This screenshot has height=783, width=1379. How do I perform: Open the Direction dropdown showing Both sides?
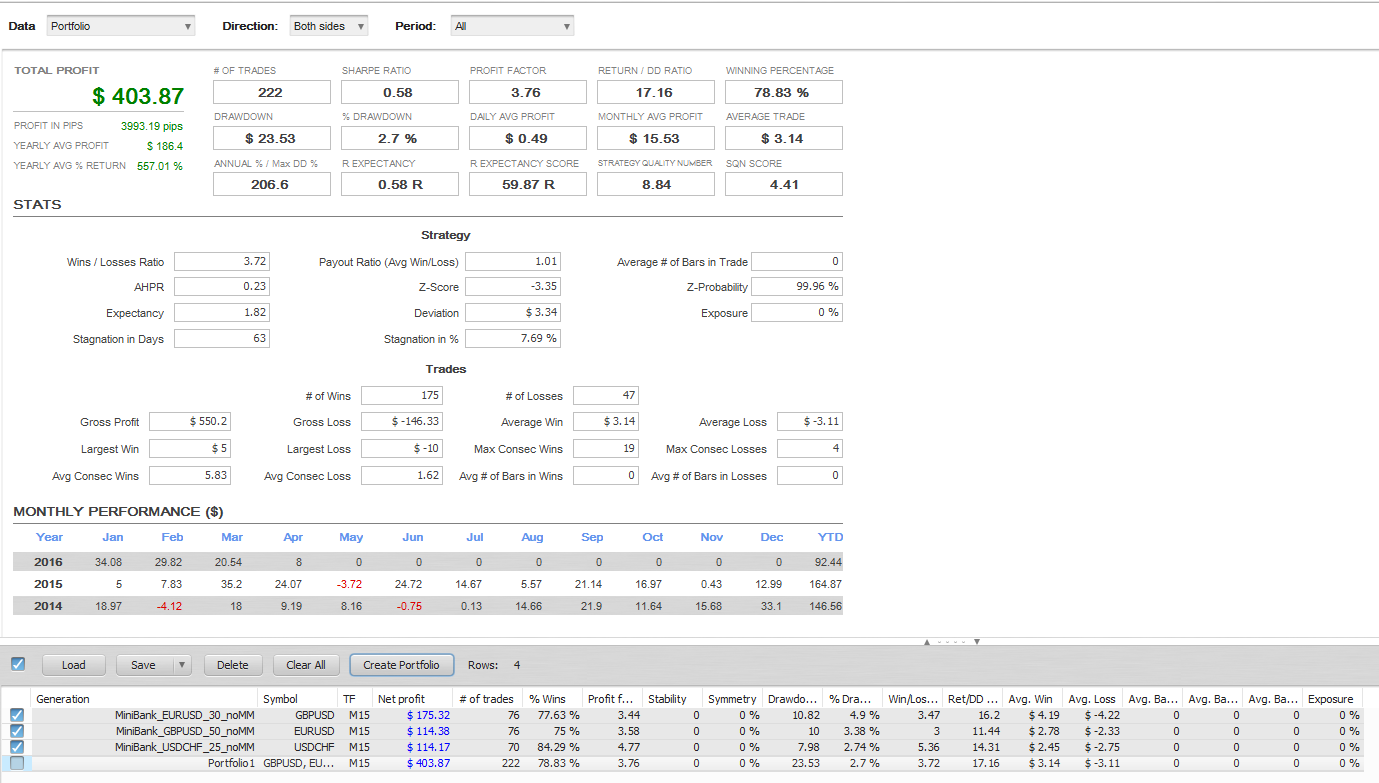click(329, 26)
